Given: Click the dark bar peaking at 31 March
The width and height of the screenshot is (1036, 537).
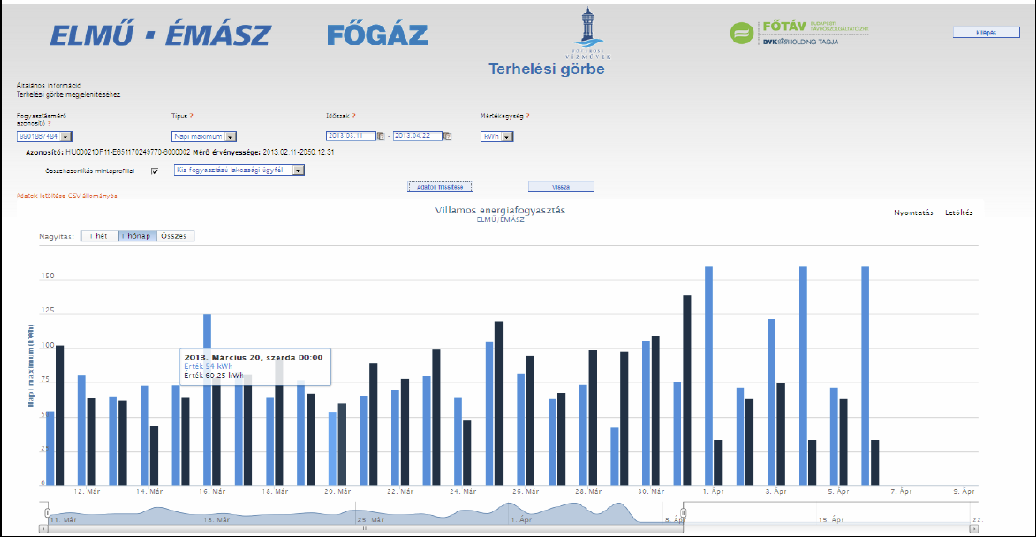Looking at the screenshot, I should tap(687, 390).
